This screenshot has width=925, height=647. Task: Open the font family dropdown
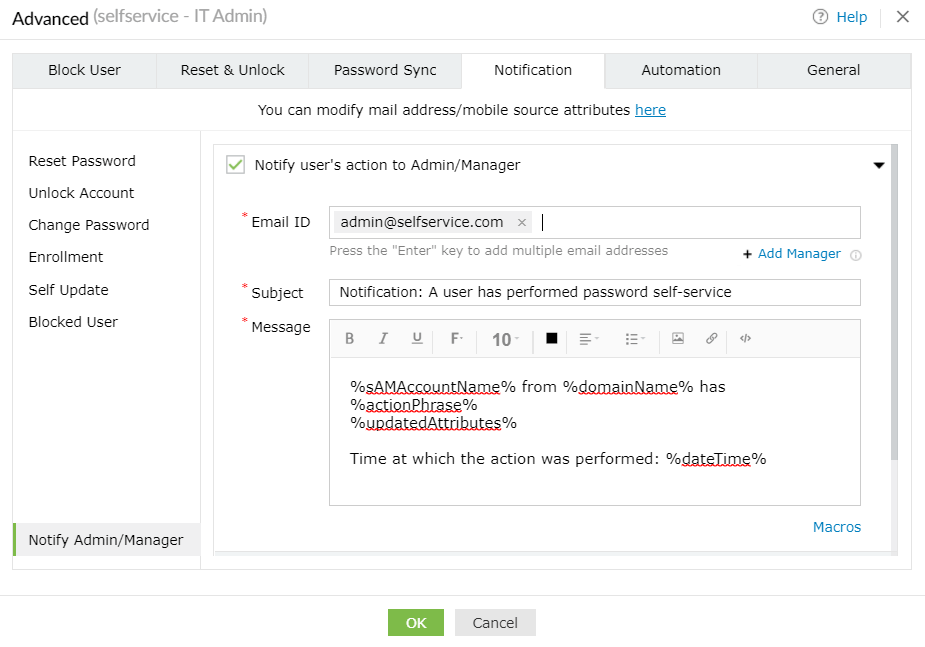[x=456, y=339]
